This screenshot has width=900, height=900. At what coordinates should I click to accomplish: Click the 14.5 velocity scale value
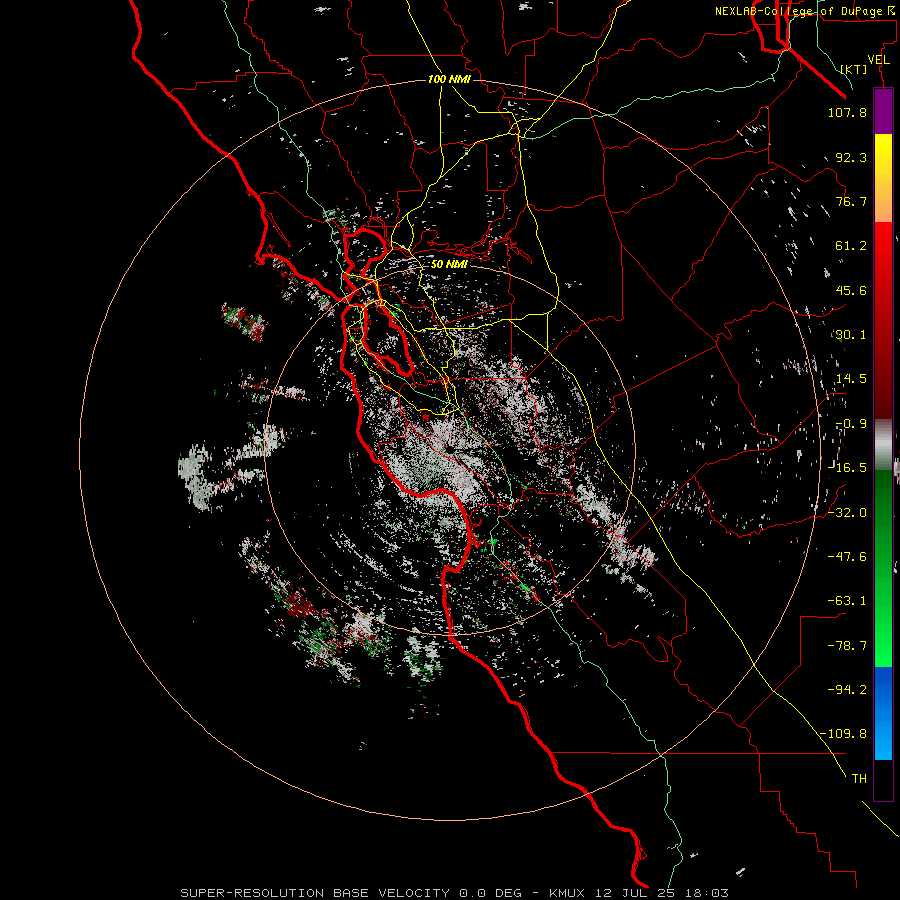pyautogui.click(x=851, y=379)
